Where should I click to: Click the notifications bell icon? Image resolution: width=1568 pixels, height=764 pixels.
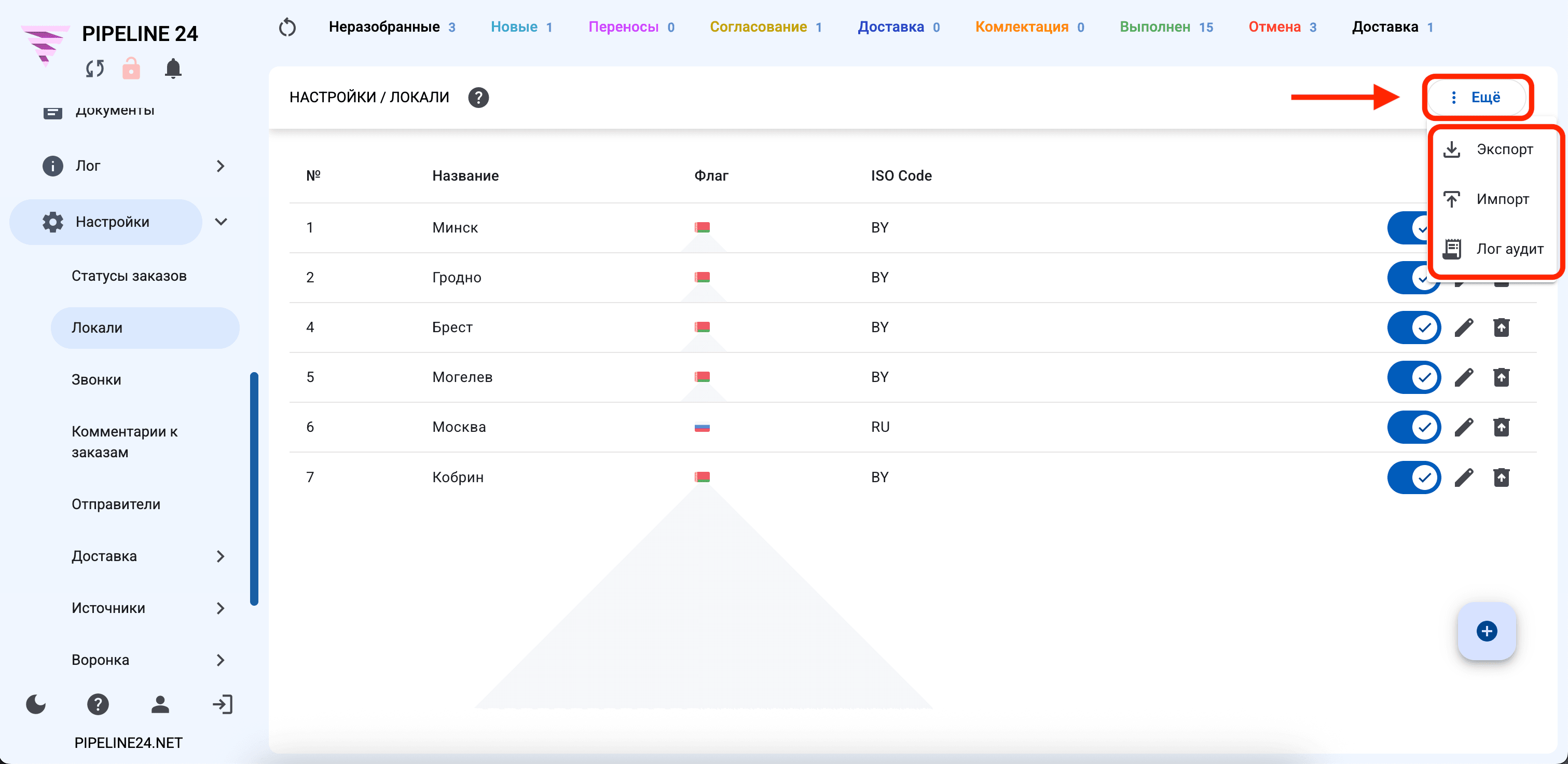173,68
